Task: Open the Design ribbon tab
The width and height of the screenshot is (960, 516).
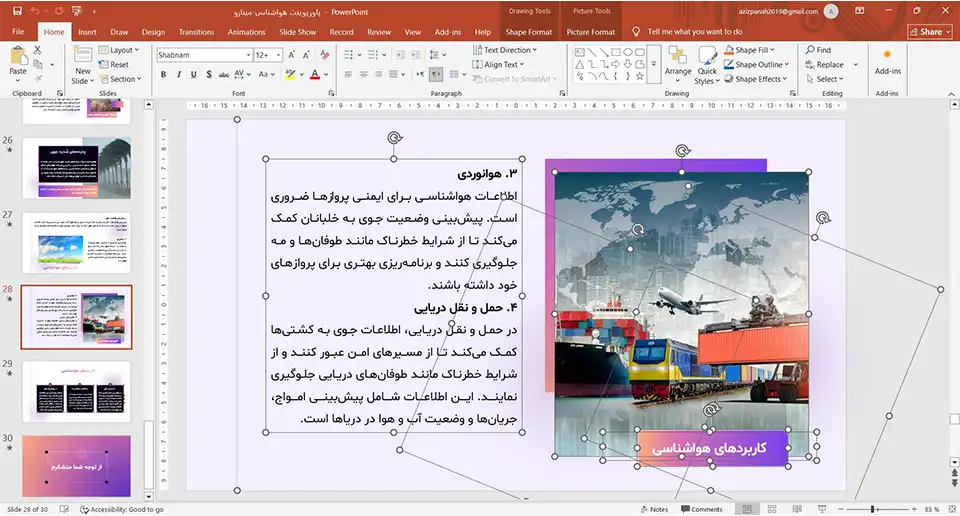Action: [x=153, y=32]
